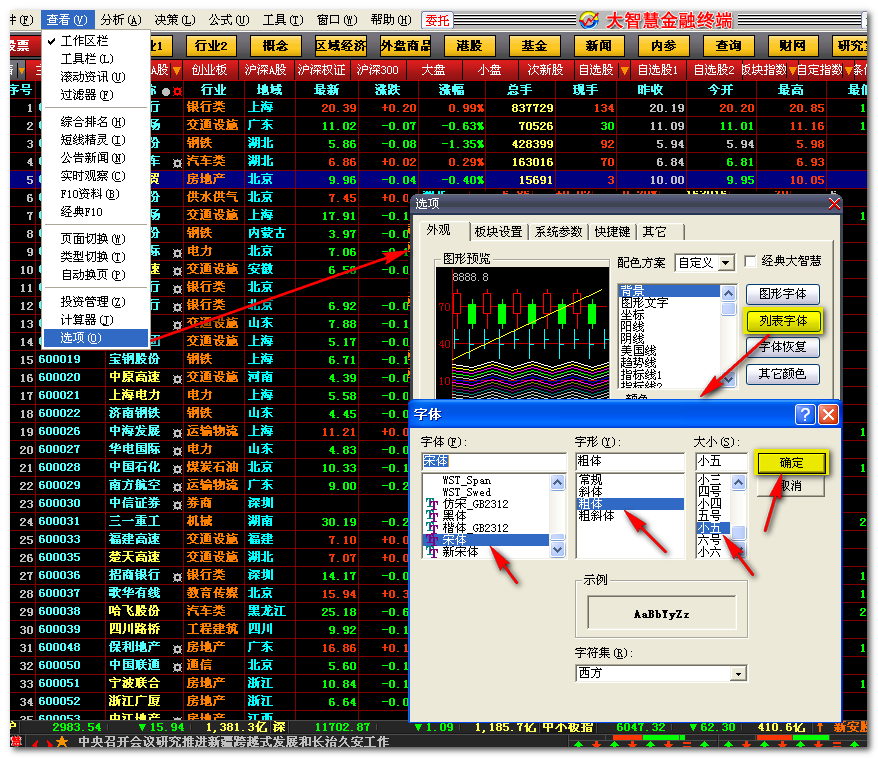878x758 pixels.
Task: Click the 沪深300 market tab
Action: tap(377, 71)
